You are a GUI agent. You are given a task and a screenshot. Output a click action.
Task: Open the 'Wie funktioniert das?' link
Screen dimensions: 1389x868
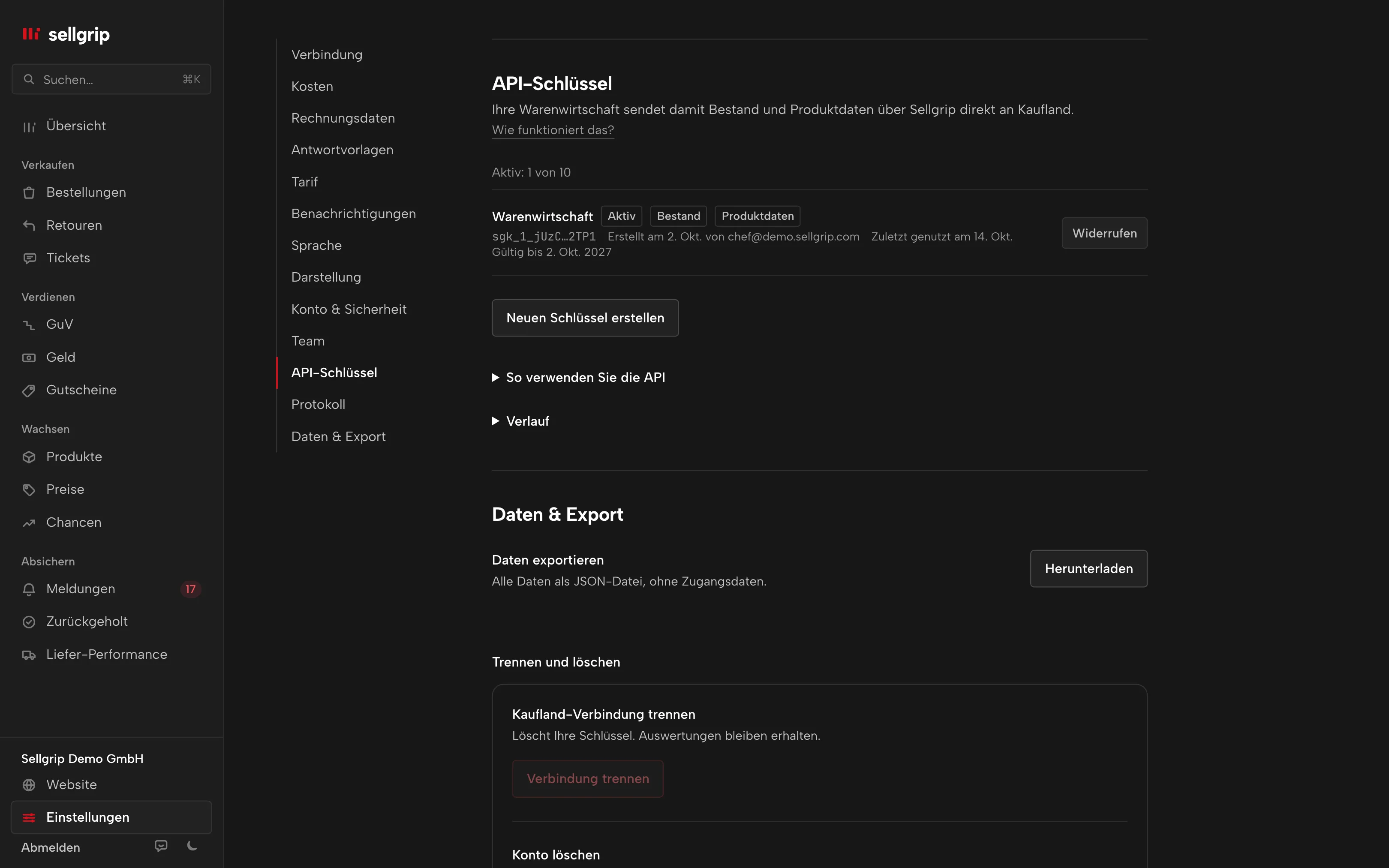point(553,130)
